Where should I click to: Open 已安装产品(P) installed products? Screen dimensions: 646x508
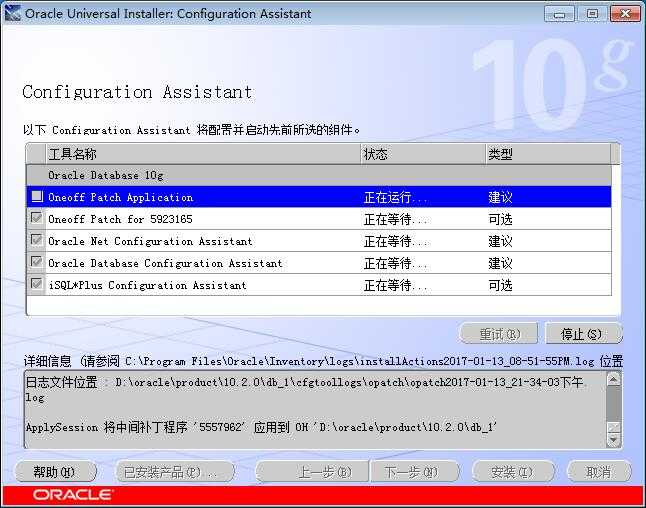tap(175, 472)
